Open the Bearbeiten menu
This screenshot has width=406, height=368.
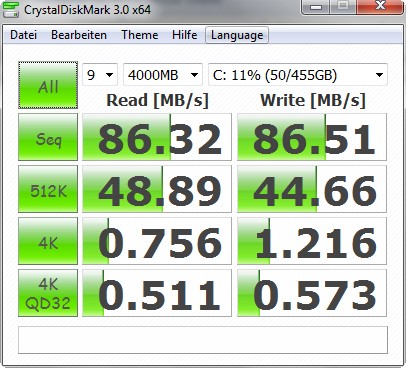(79, 35)
